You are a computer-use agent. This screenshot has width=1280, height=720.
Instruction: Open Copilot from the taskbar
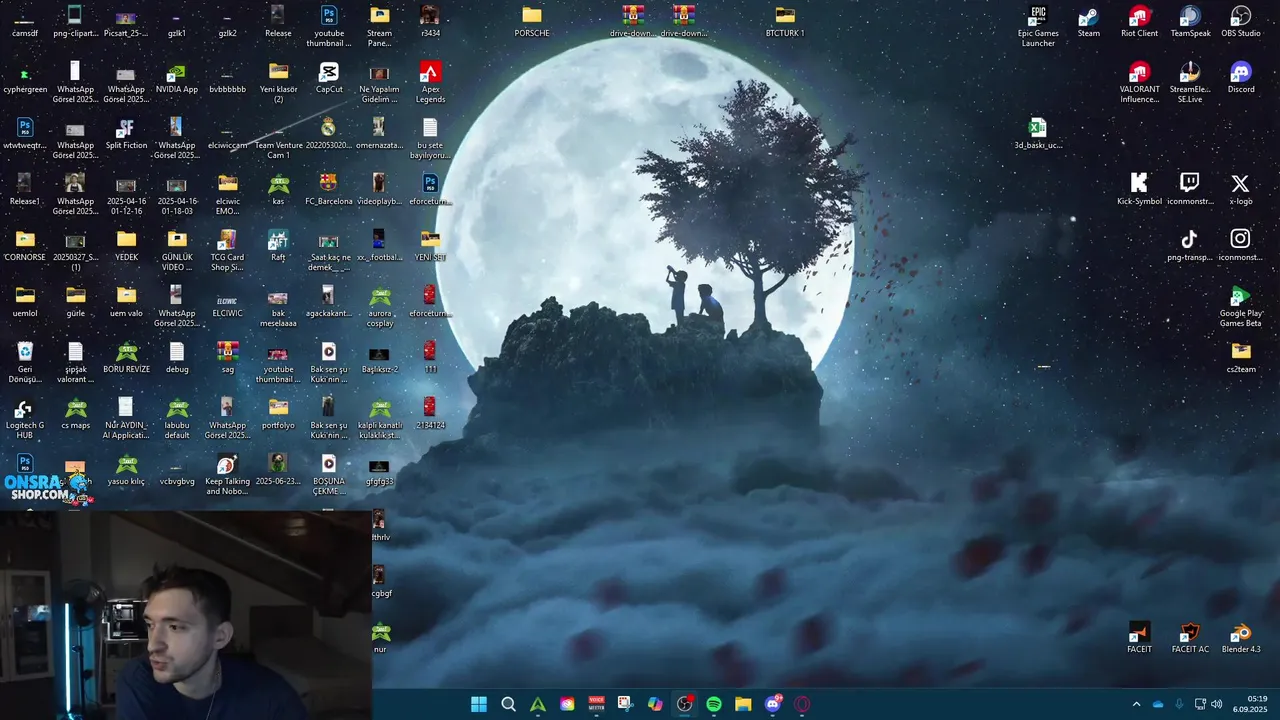click(655, 704)
